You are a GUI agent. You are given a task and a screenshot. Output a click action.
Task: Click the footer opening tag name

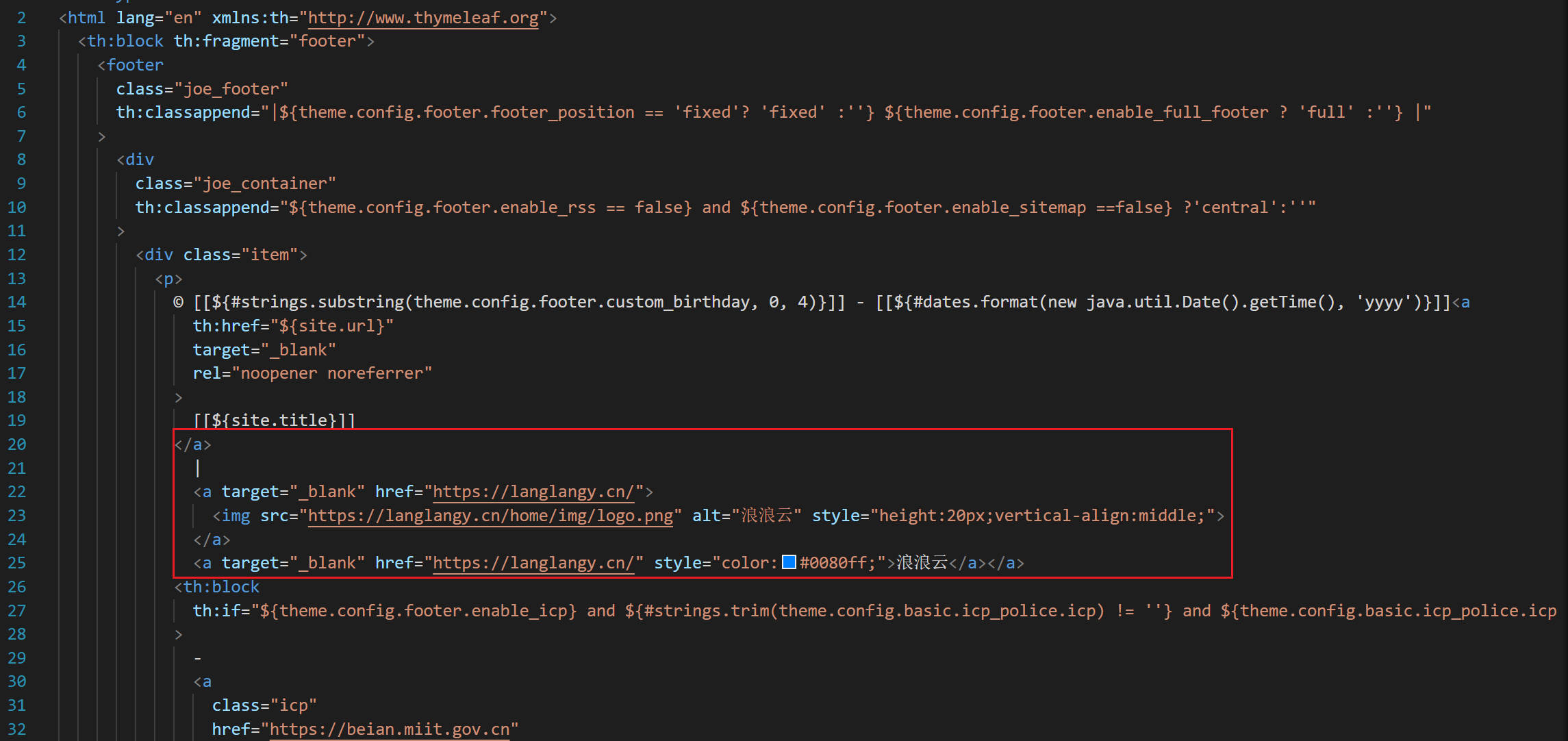135,65
